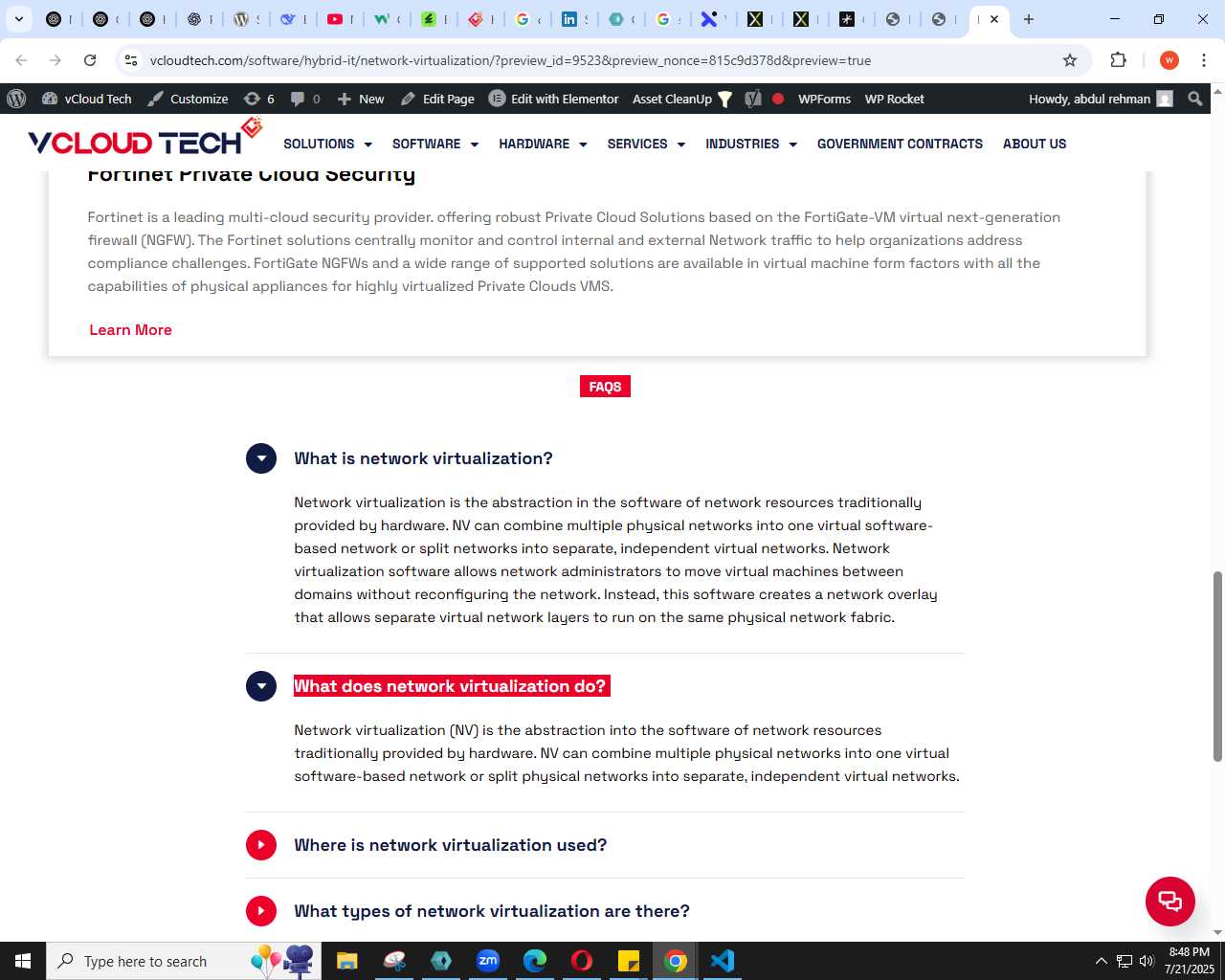The height and width of the screenshot is (980, 1225).
Task: Collapse 'What does network virtualization do?' arrow
Action: pos(261,686)
